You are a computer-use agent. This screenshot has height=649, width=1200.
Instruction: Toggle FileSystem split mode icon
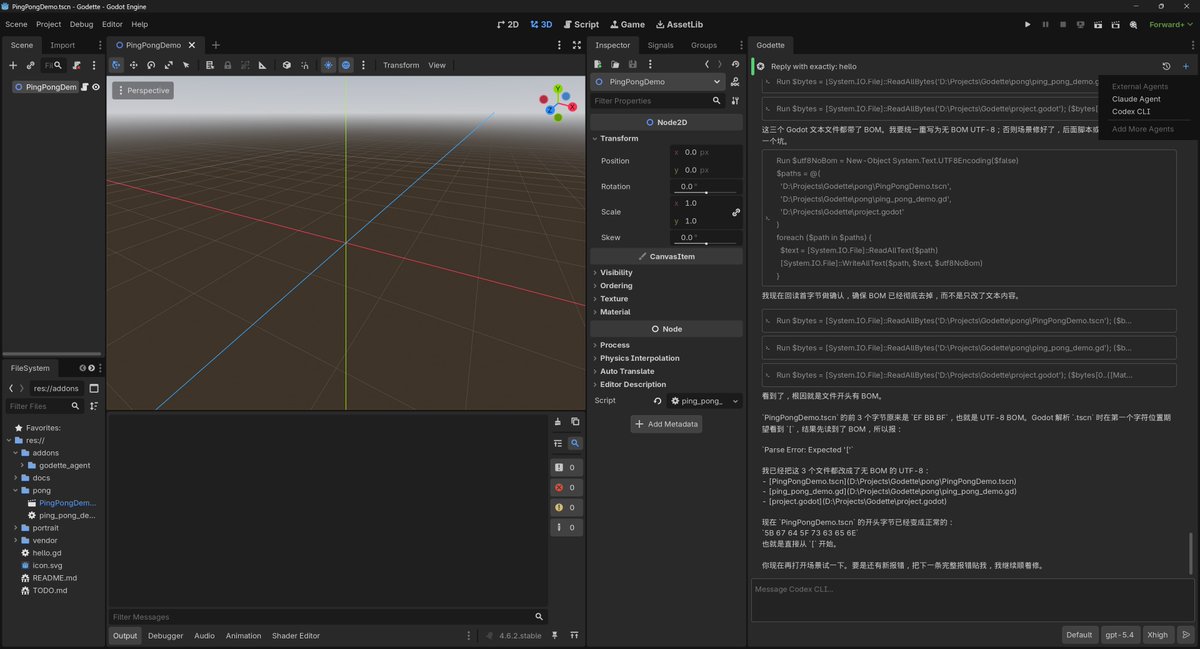pyautogui.click(x=94, y=388)
